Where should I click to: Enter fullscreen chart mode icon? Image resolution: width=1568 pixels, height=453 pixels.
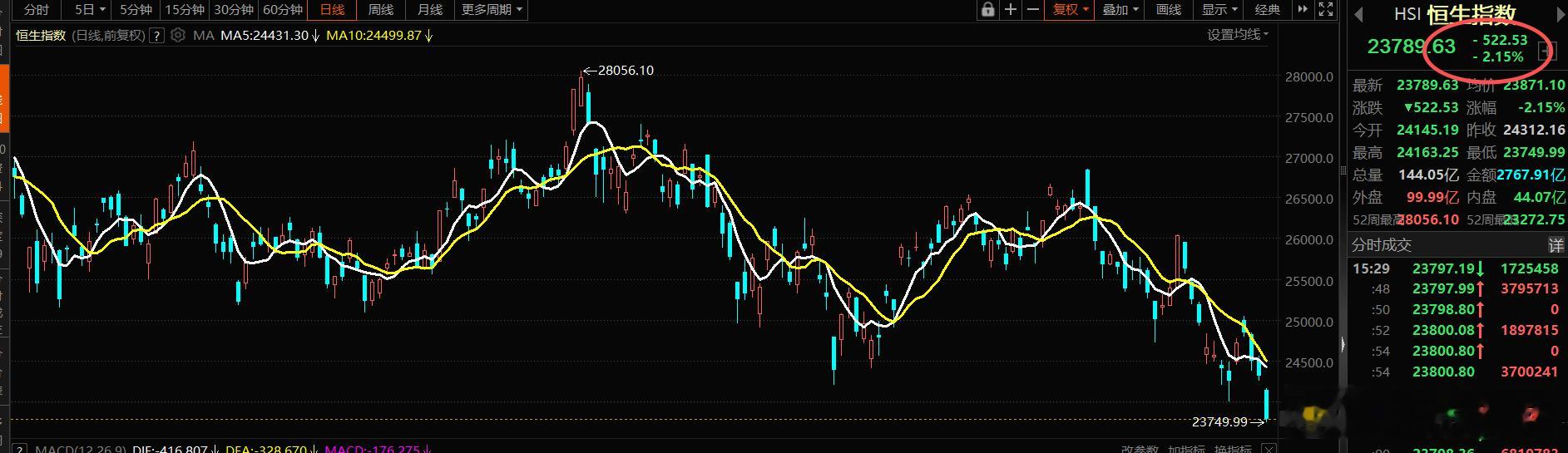pyautogui.click(x=1326, y=10)
